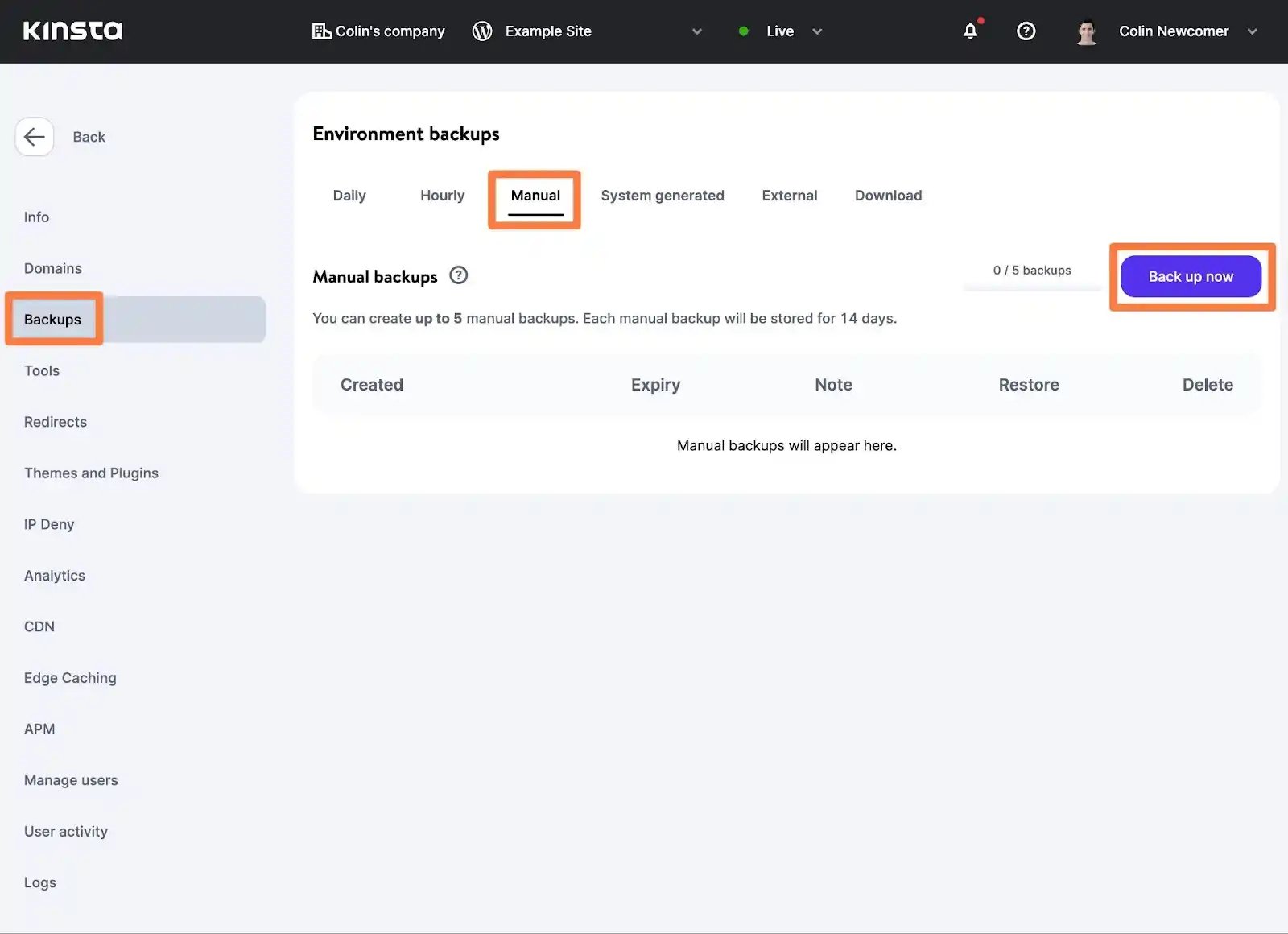Switch to the Daily backups tab
The image size is (1288, 934).
(x=349, y=196)
